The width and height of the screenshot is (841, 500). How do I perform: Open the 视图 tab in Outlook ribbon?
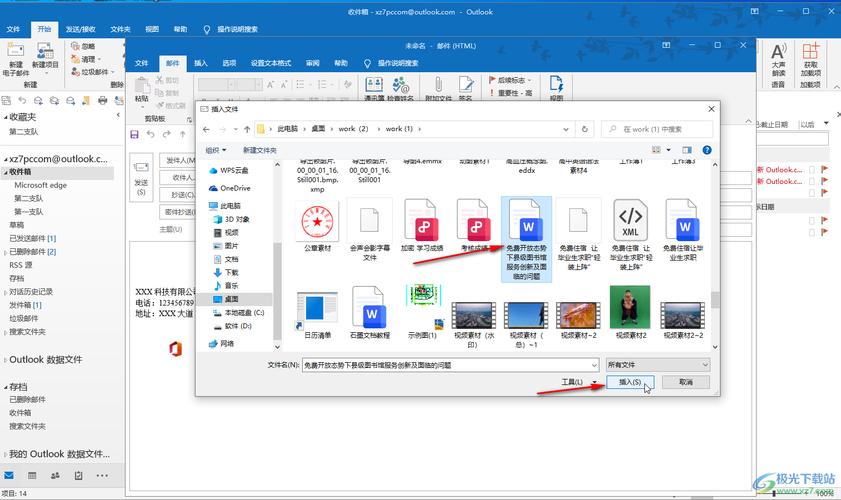pyautogui.click(x=152, y=29)
